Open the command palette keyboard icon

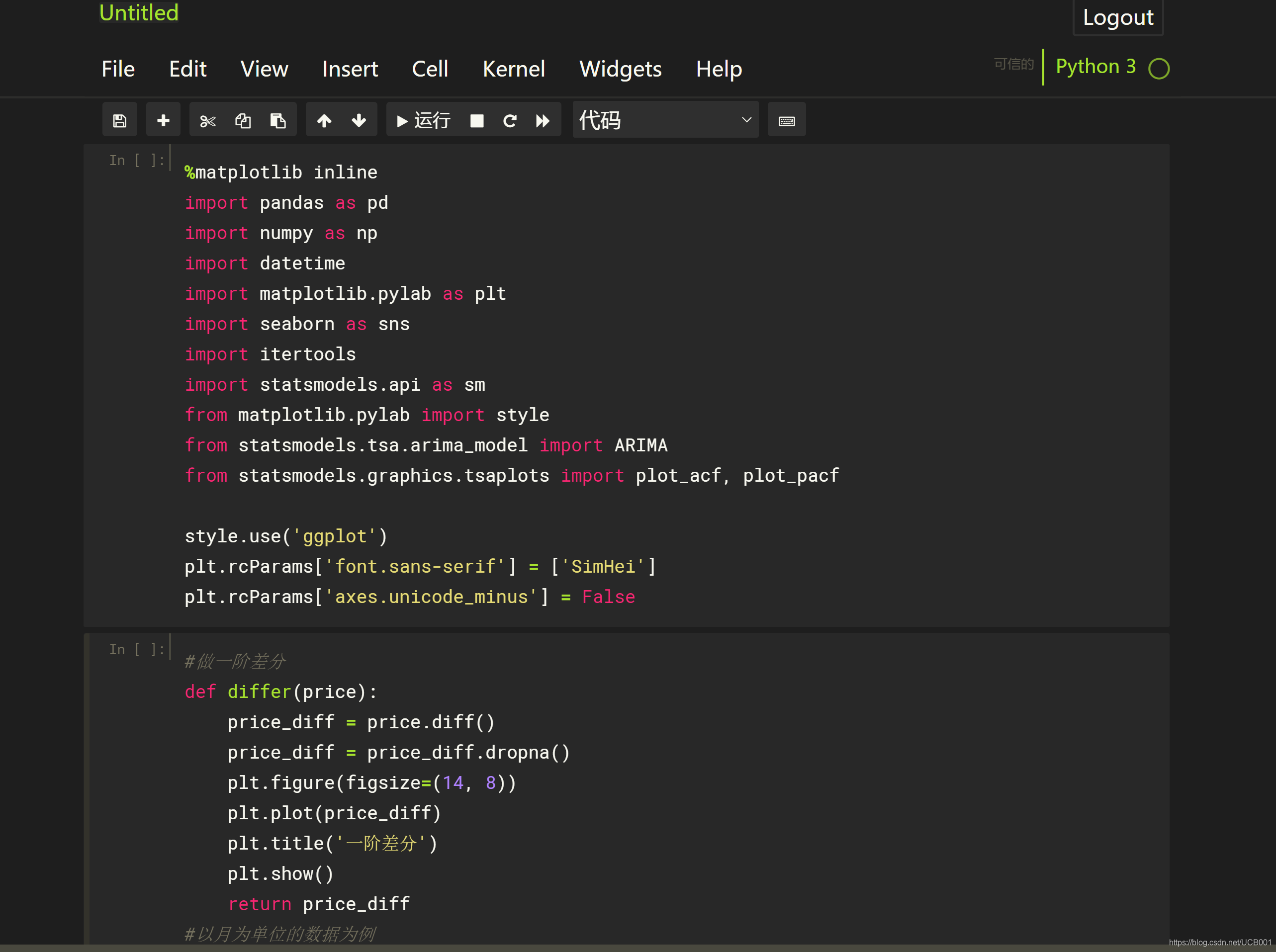click(x=786, y=120)
